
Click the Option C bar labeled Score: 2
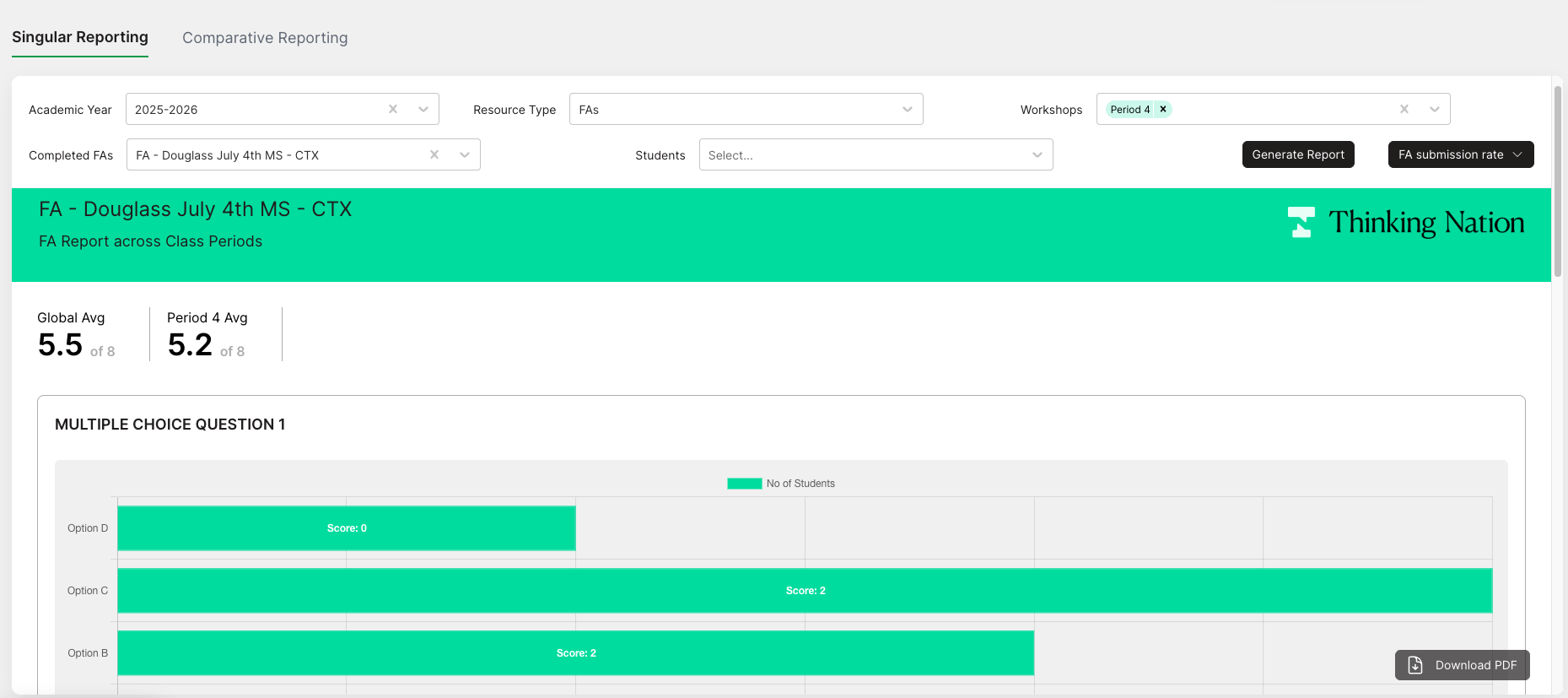806,591
